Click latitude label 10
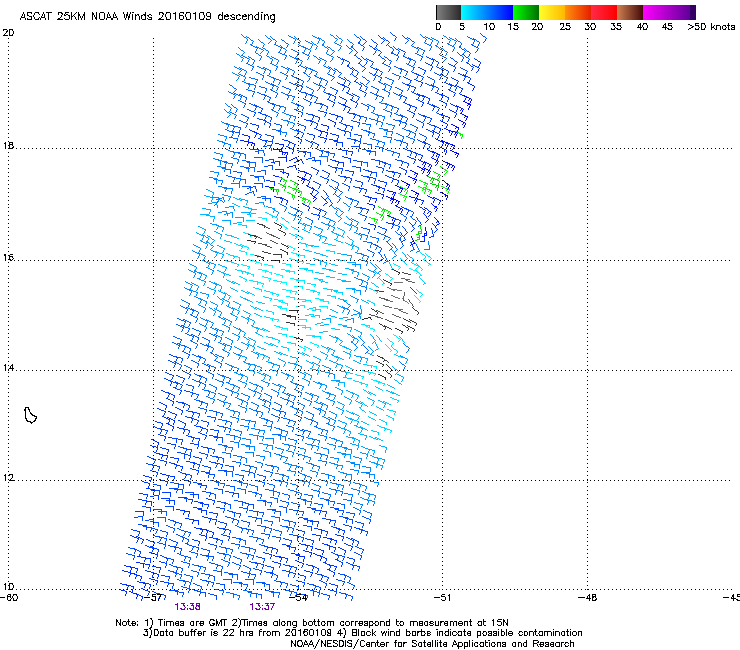740x650 pixels. click(8, 587)
